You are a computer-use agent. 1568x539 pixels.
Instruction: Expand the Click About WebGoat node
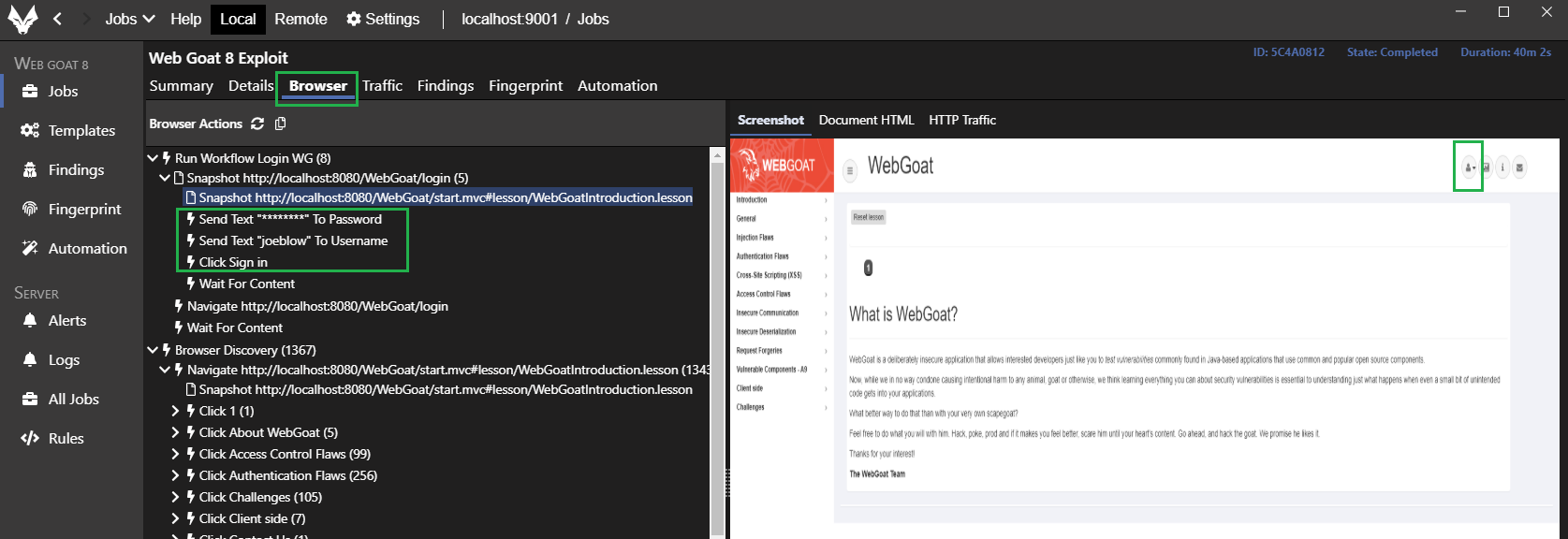tap(176, 432)
